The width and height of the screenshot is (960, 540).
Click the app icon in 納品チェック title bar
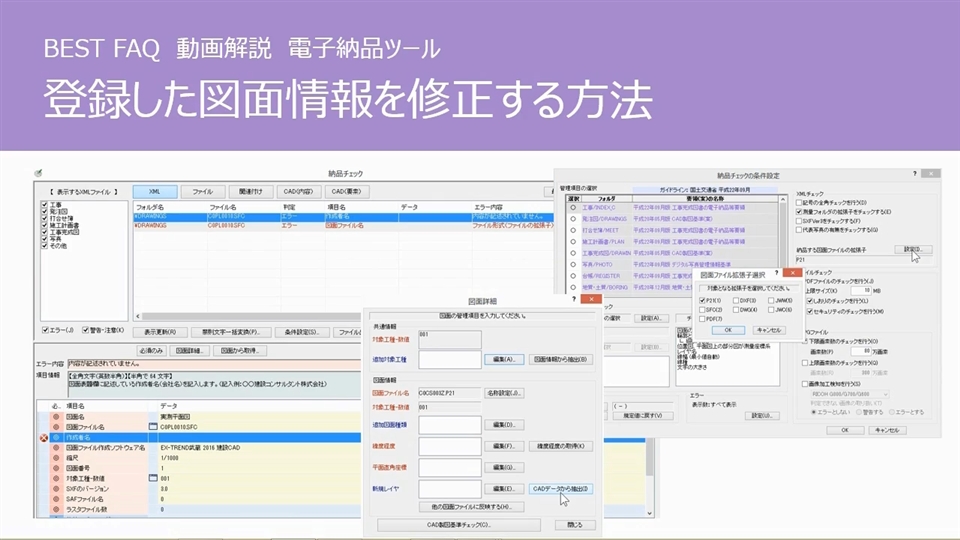37,173
